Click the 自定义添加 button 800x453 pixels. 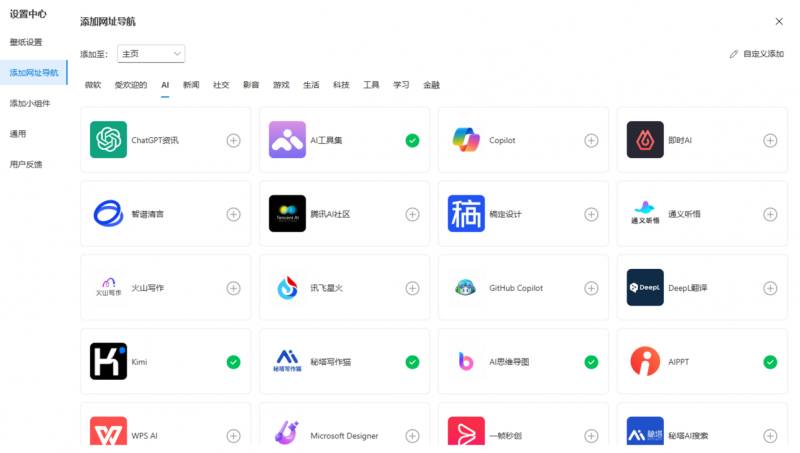click(757, 54)
